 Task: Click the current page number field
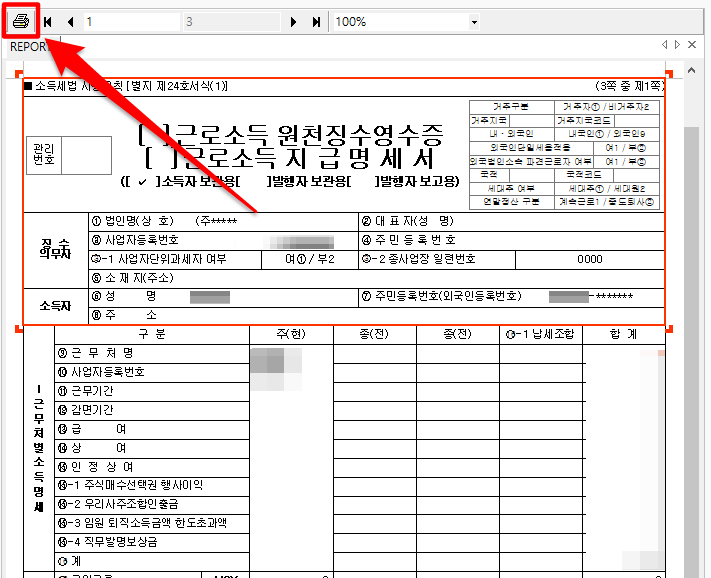131,22
